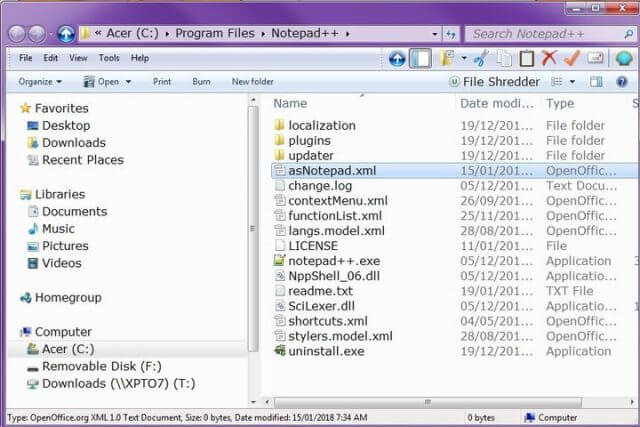Select Desktop under Favorites
Image resolution: width=640 pixels, height=427 pixels.
coord(58,126)
